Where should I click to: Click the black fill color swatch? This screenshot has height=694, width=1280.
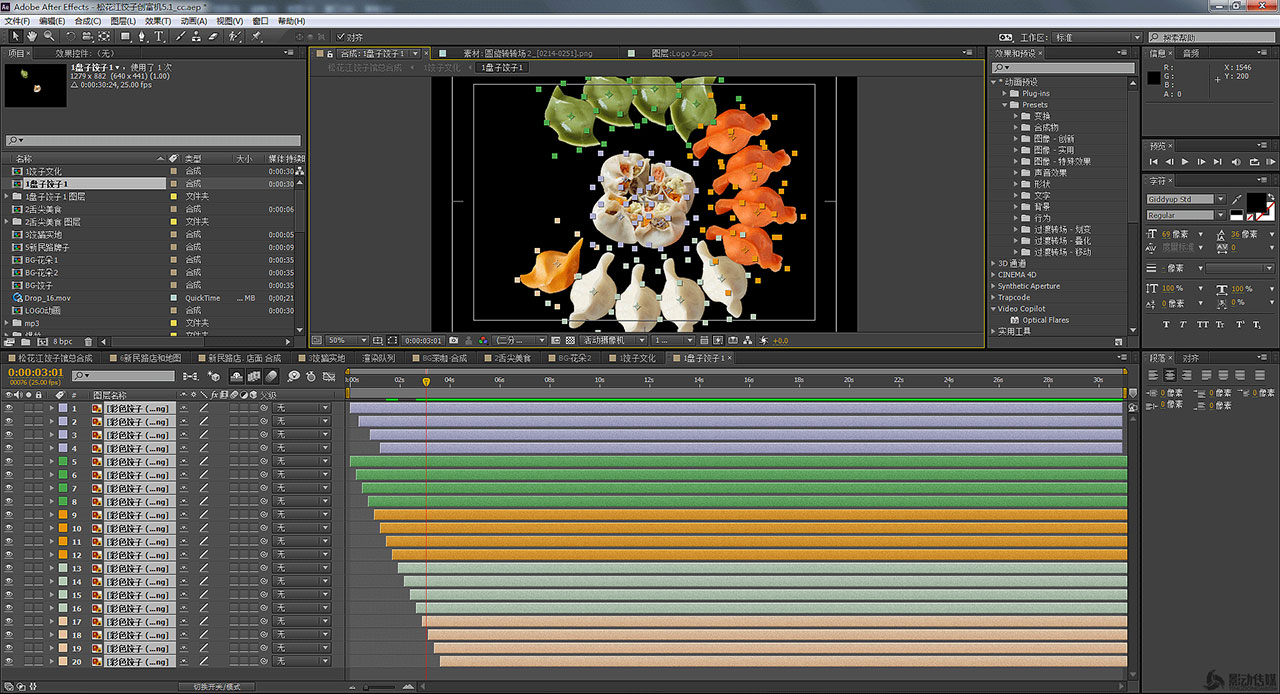(1255, 202)
